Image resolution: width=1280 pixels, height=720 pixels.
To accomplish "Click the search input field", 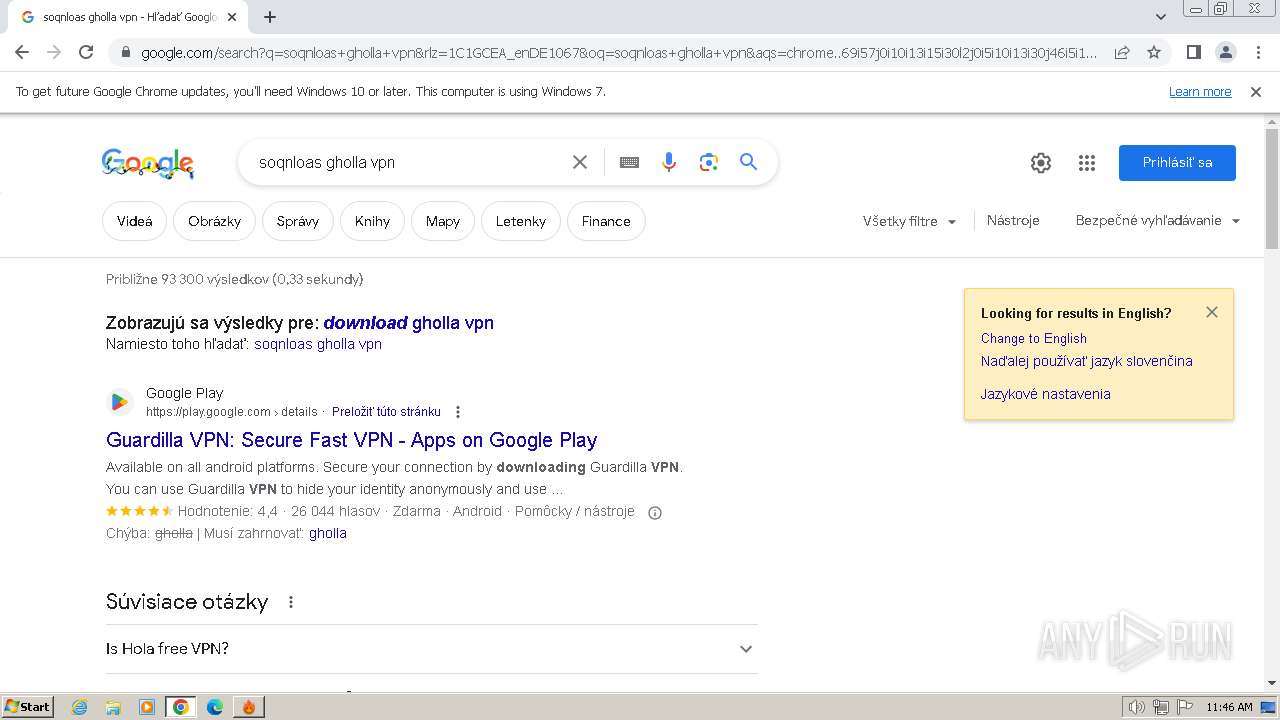I will [x=410, y=162].
